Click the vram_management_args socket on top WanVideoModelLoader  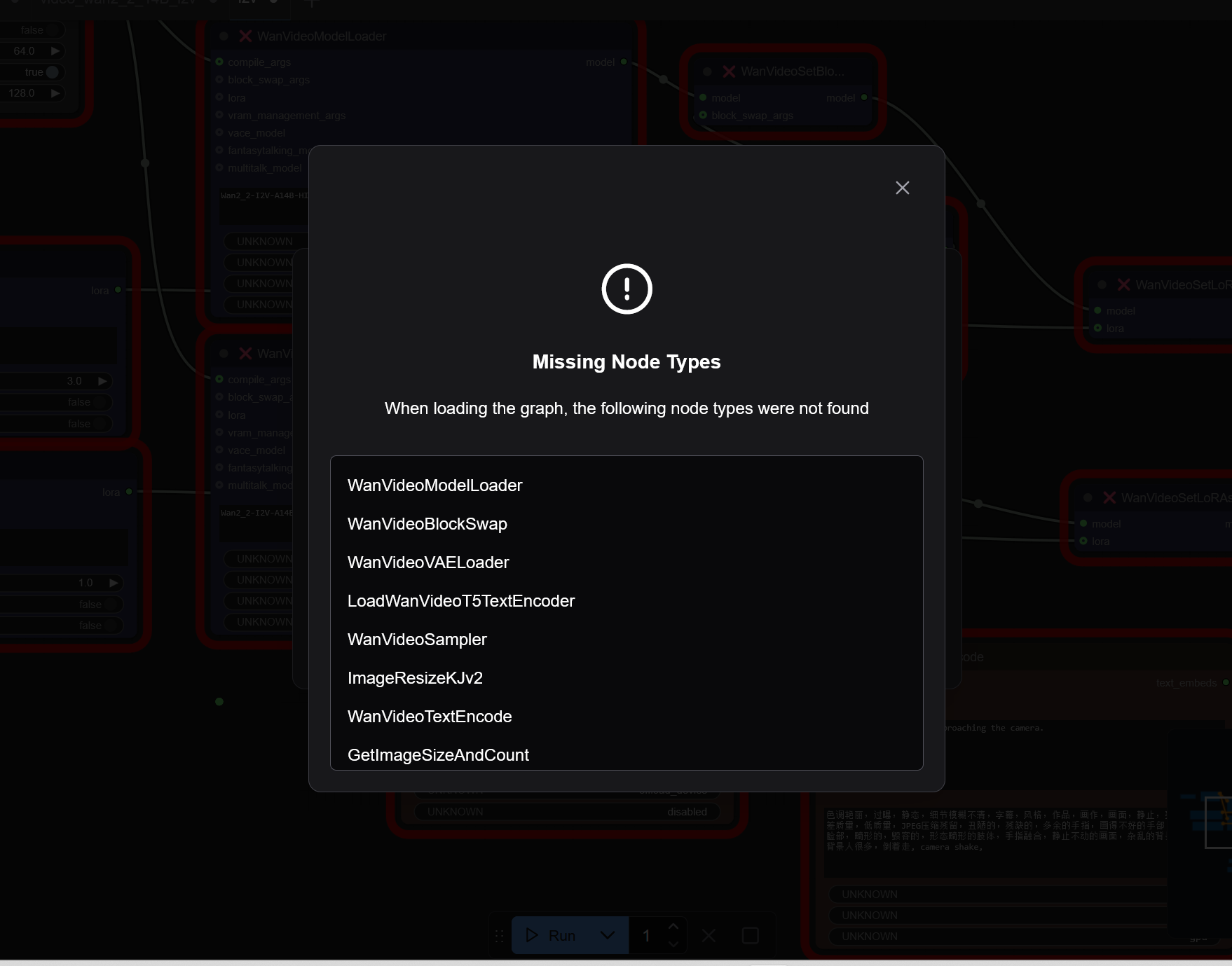pyautogui.click(x=219, y=115)
